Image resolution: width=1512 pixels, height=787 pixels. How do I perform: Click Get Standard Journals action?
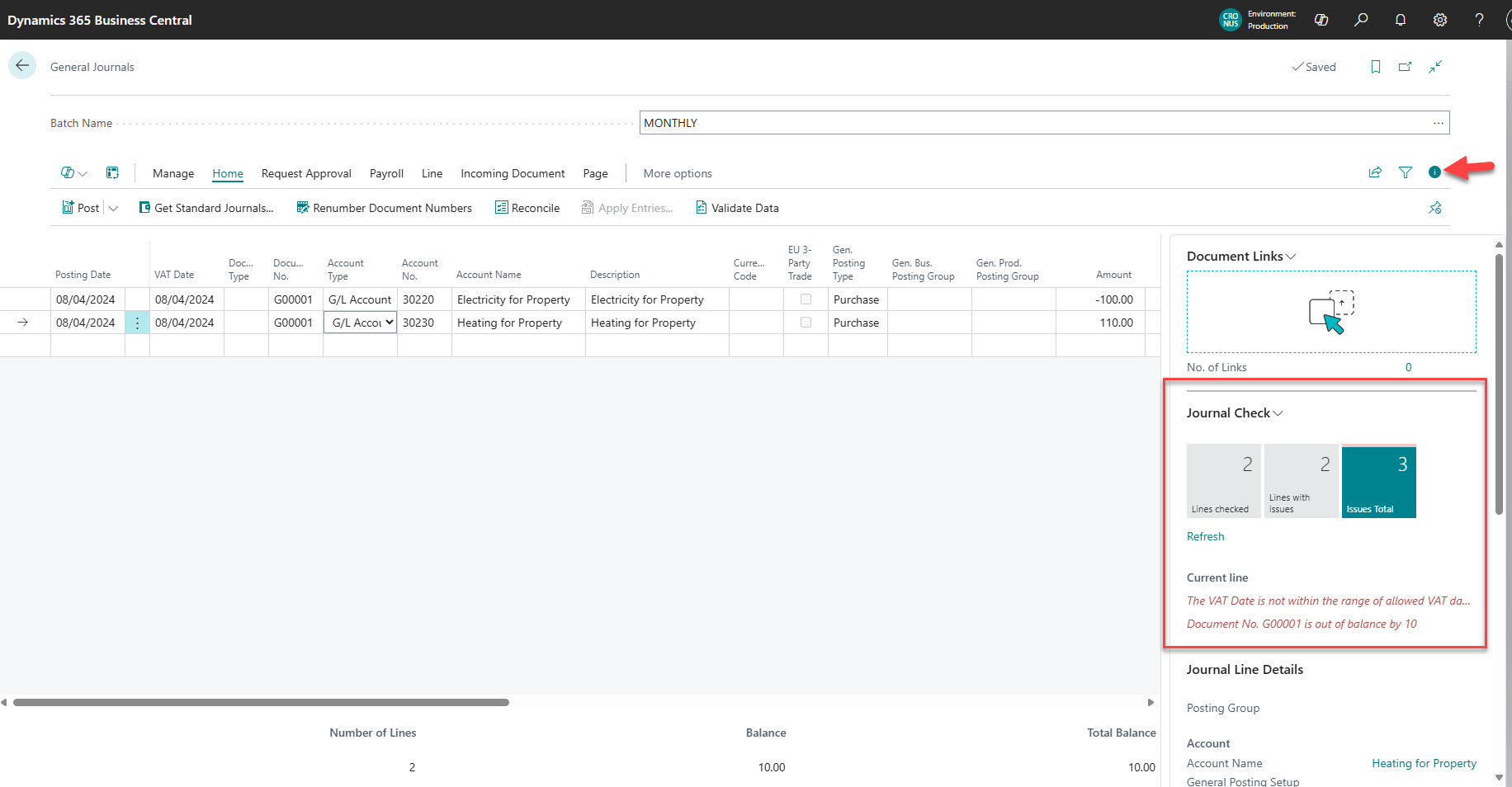206,208
